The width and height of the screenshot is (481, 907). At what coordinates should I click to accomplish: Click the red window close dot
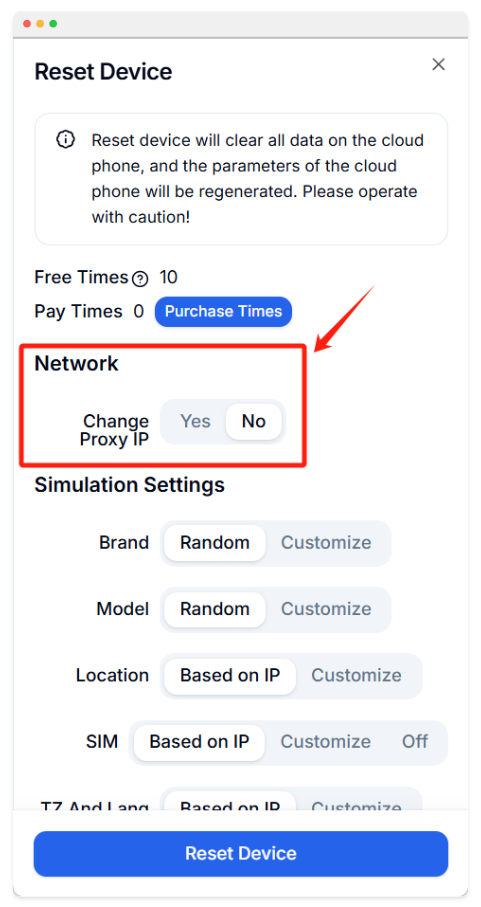(x=27, y=24)
